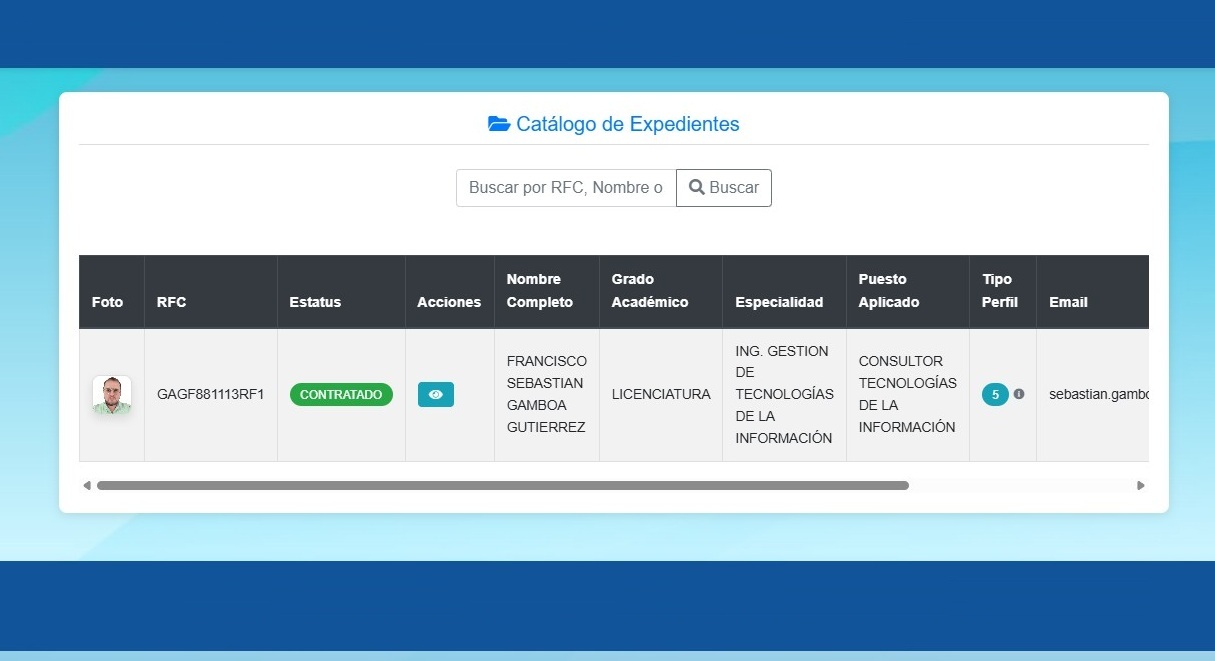Select the Especialidad column header
The height and width of the screenshot is (661, 1215).
click(x=779, y=302)
